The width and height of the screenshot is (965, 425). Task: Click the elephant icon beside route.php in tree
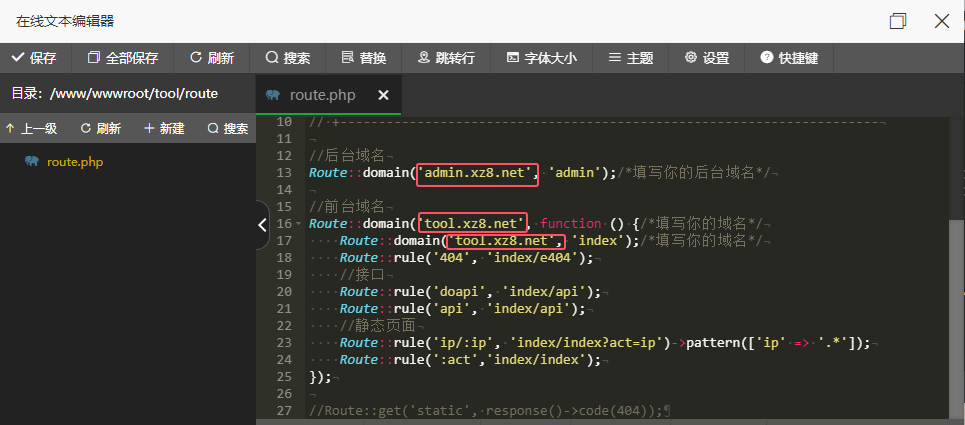[x=31, y=161]
